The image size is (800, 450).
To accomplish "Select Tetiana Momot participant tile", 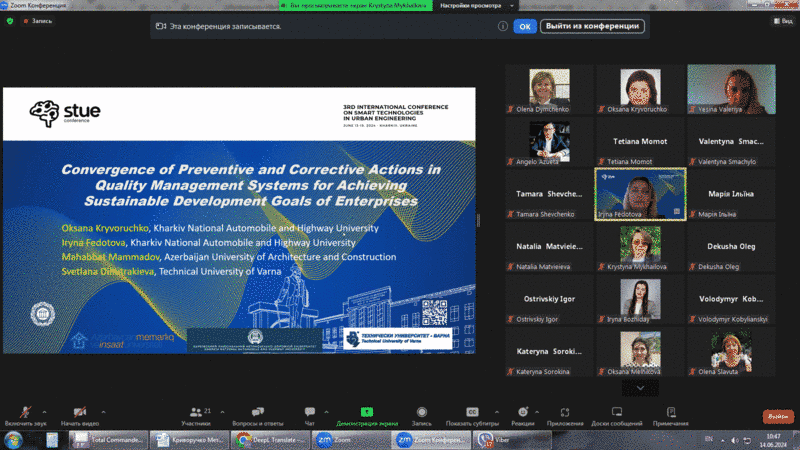I will tap(640, 142).
